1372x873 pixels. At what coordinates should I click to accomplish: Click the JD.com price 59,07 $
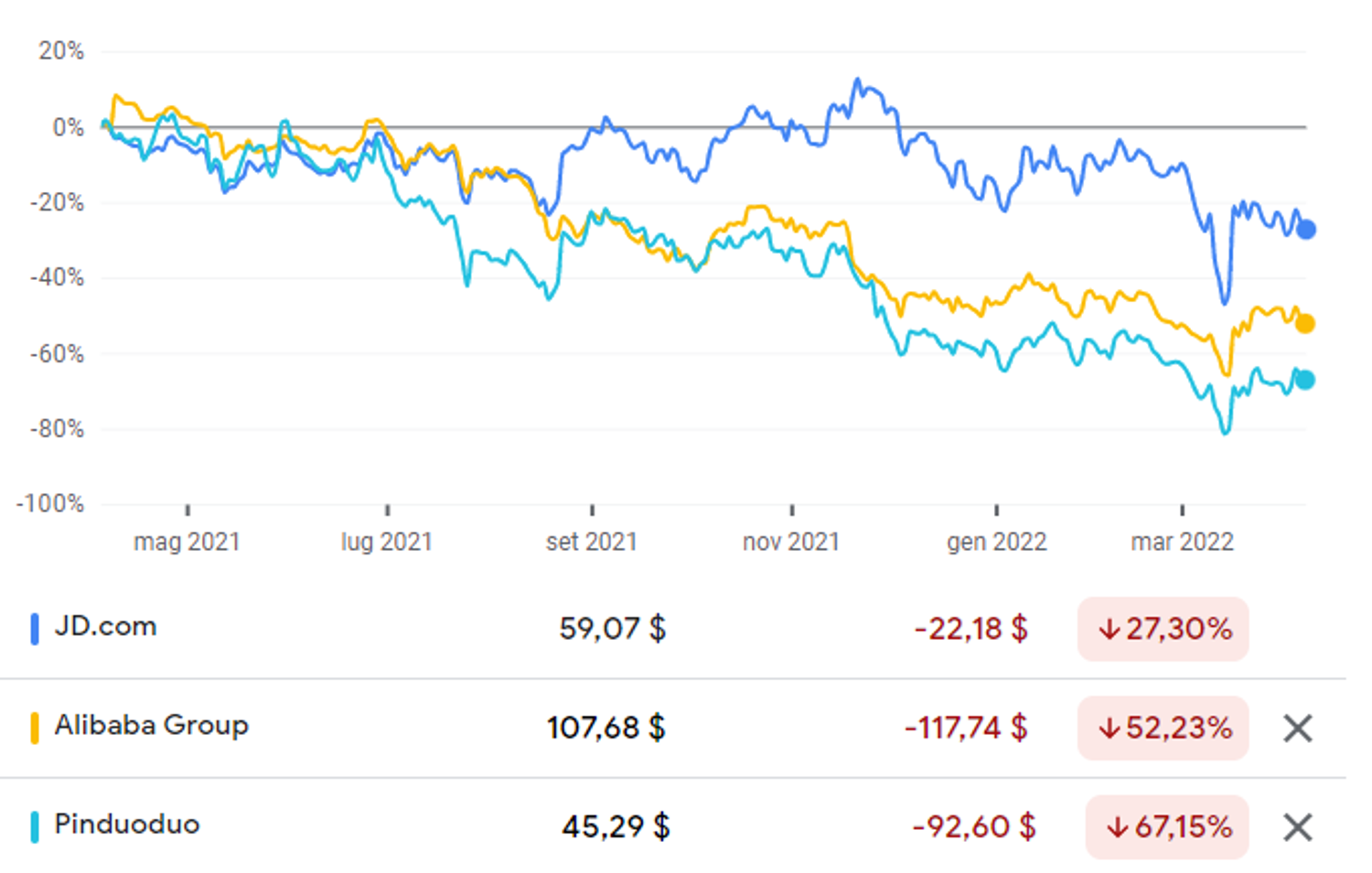613,629
